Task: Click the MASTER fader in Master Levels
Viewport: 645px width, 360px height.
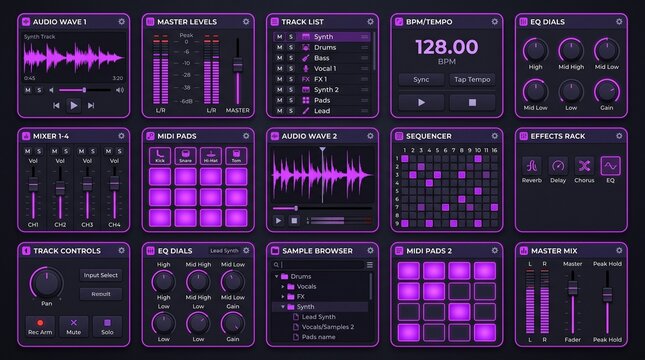Action: 237,65
